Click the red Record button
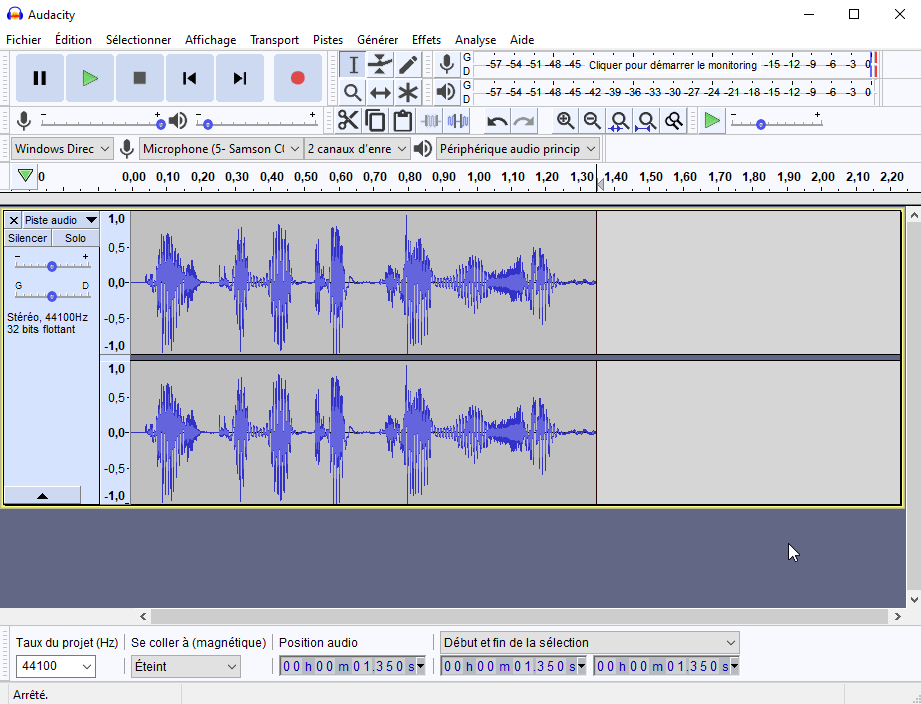This screenshot has height=704, width=921. pyautogui.click(x=297, y=78)
